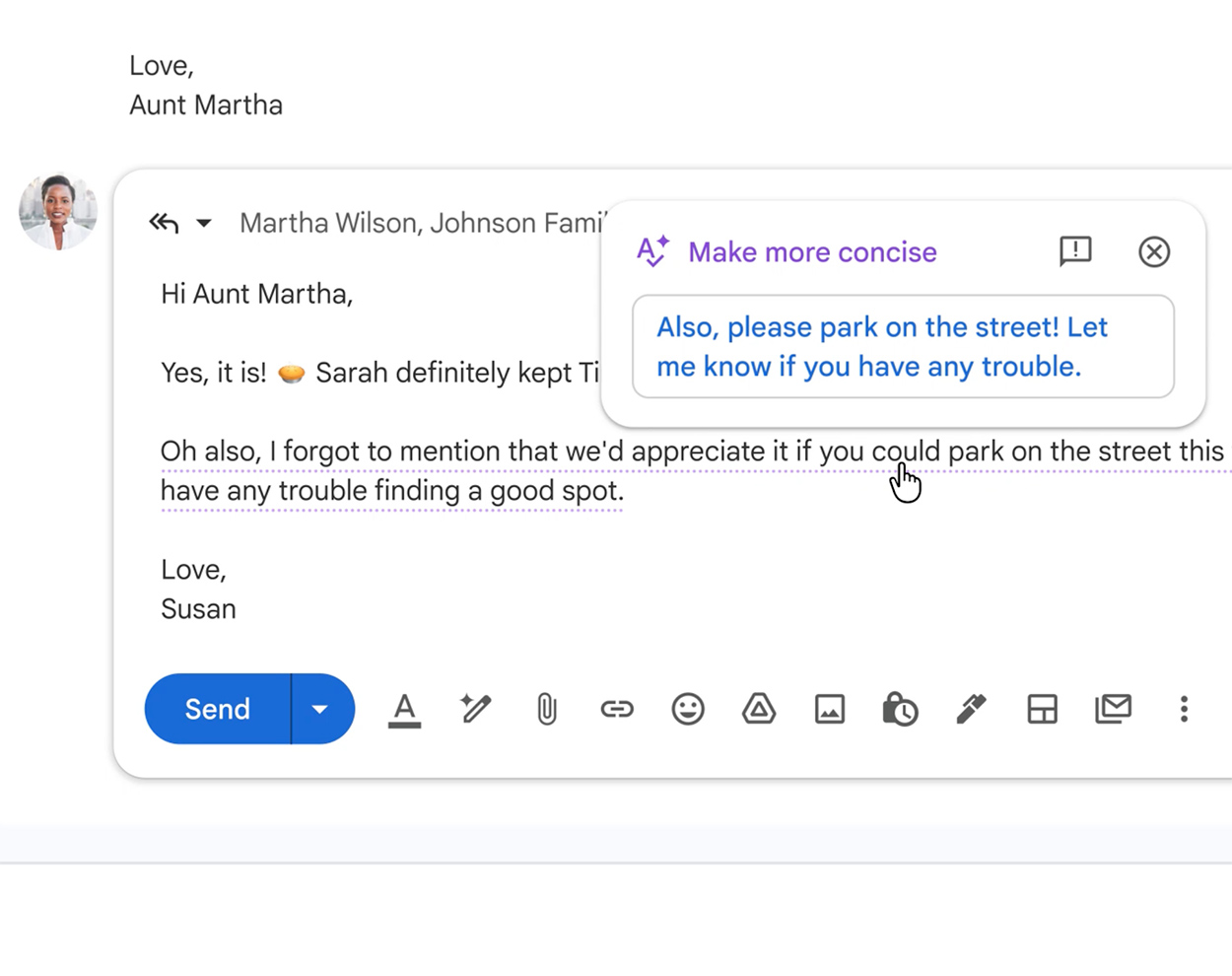Screen dimensions: 1232x976
Task: Toggle confidential mode
Action: pyautogui.click(x=899, y=709)
